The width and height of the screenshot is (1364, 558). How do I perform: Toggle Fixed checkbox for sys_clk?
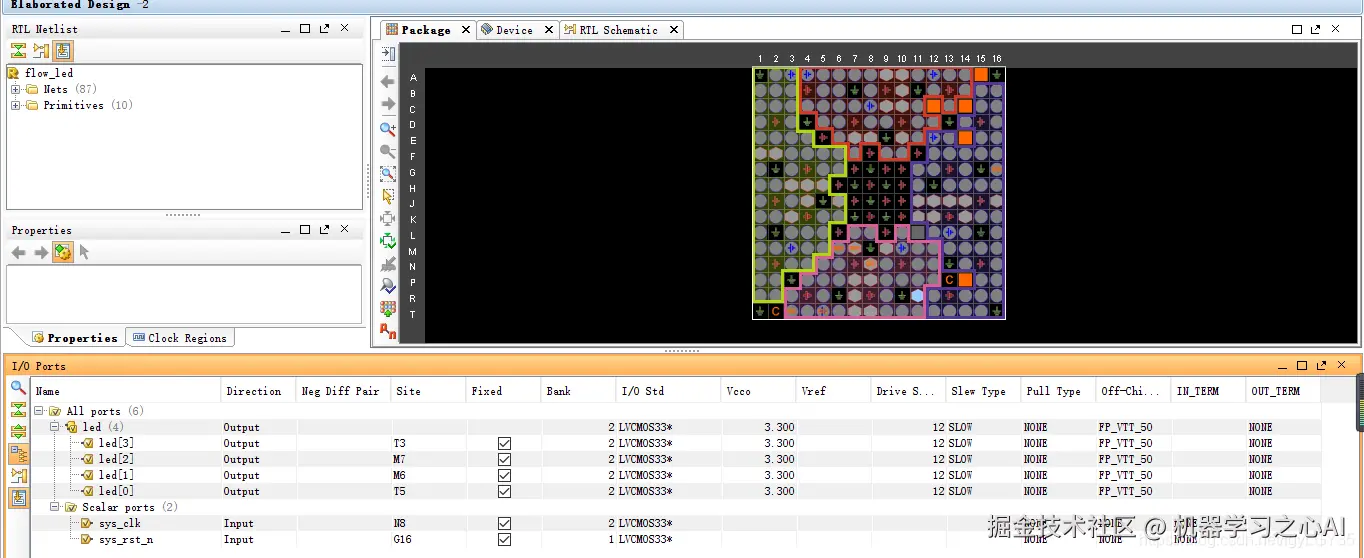(504, 523)
